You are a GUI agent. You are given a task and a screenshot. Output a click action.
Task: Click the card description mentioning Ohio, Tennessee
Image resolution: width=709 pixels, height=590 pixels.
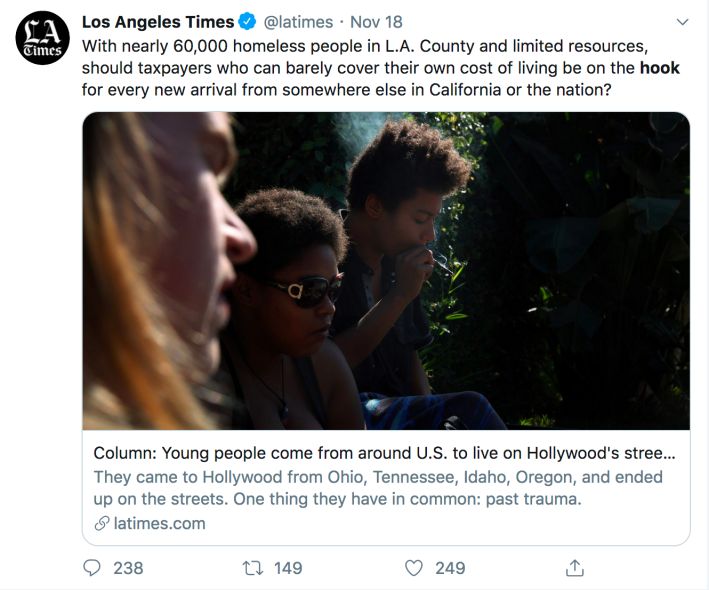[378, 488]
